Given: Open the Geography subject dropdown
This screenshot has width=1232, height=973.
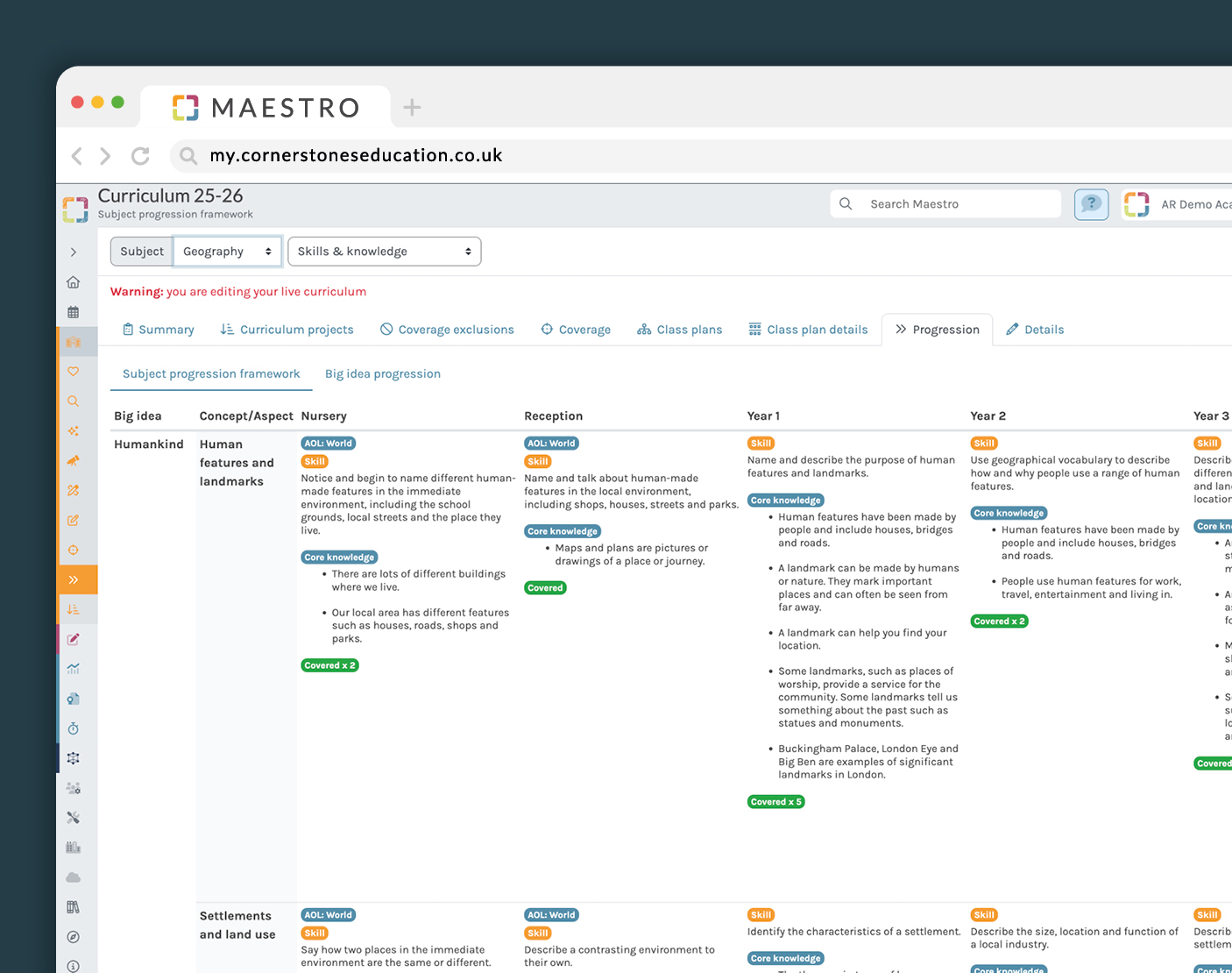Looking at the screenshot, I should tap(227, 252).
